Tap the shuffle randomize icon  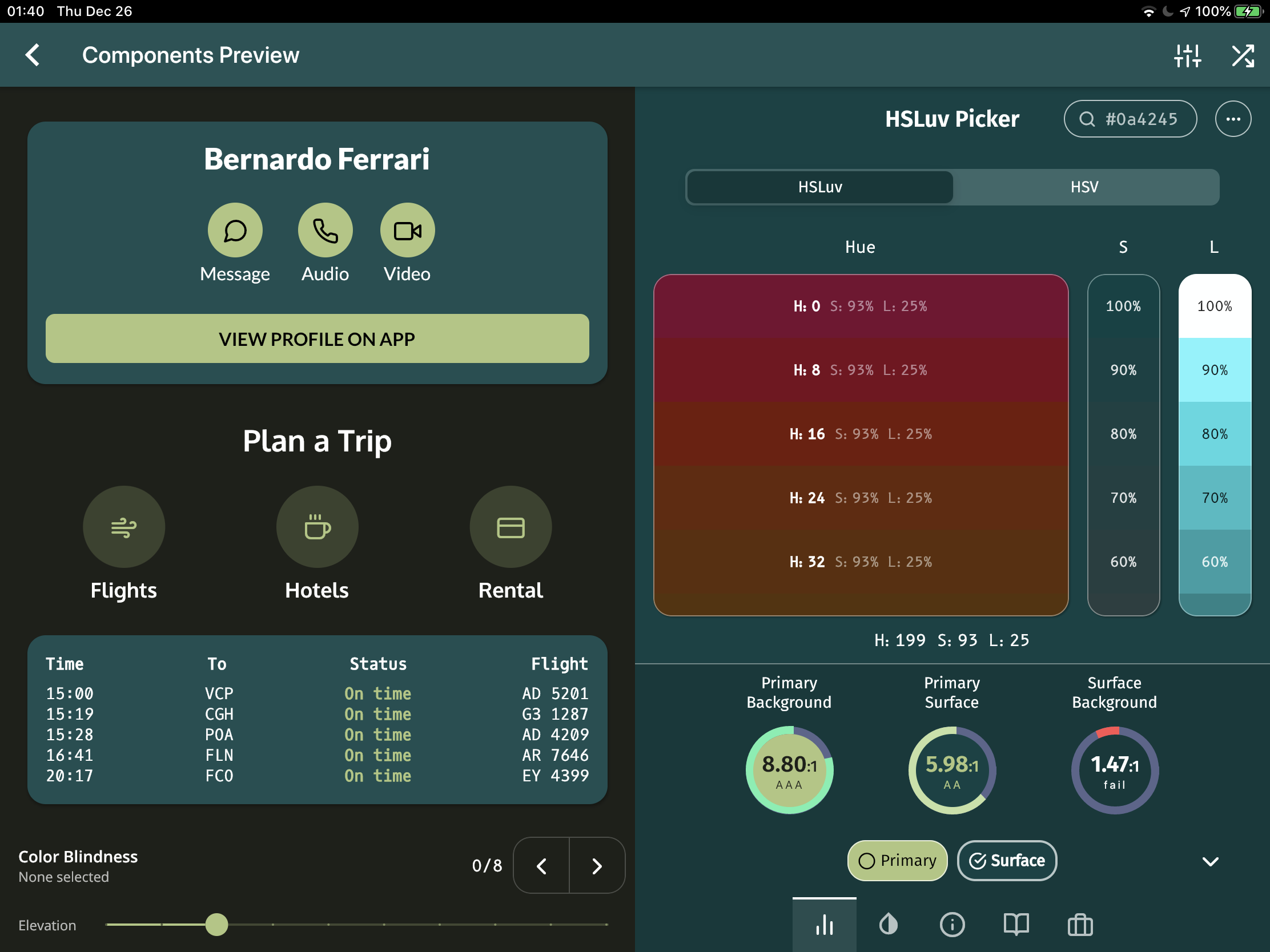(1243, 56)
